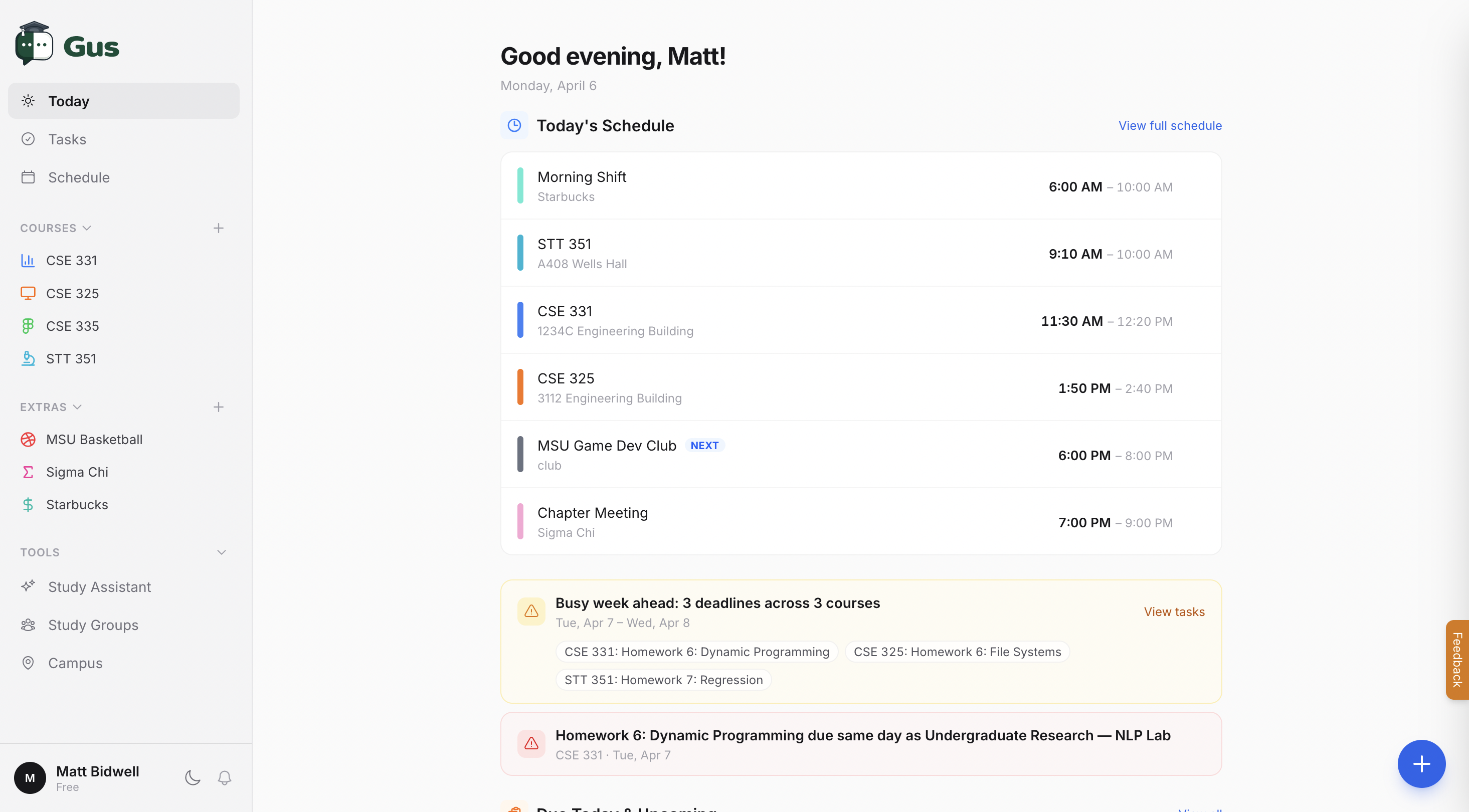Click the clock icon beside Today's Schedule
The image size is (1469, 812).
coord(514,125)
